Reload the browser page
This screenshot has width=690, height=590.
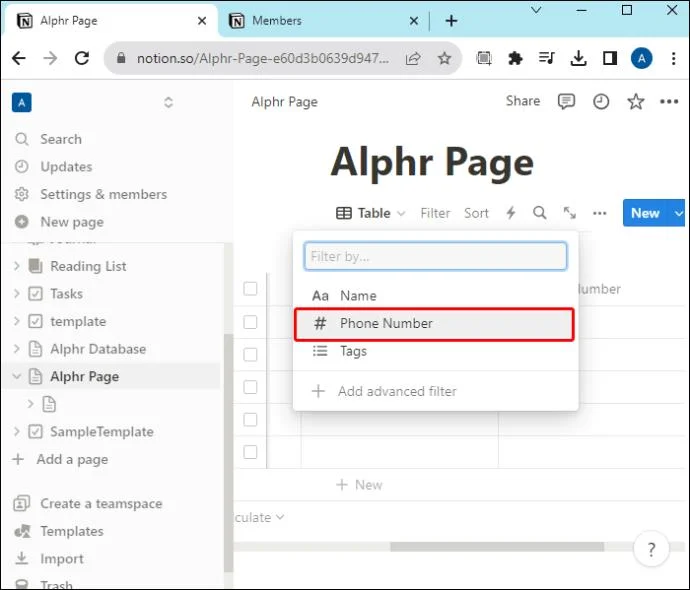tap(82, 58)
